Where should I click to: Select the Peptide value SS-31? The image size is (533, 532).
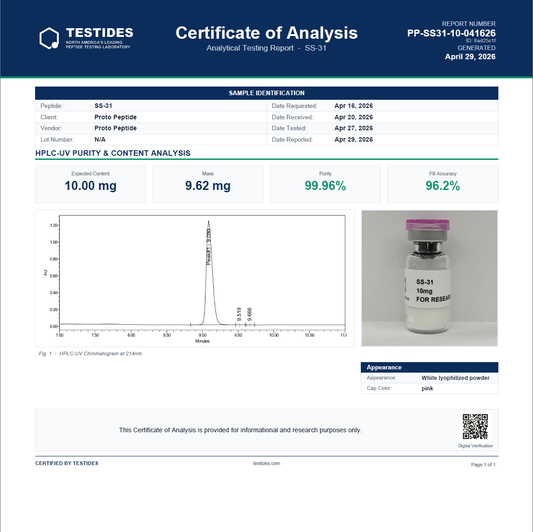[103, 106]
